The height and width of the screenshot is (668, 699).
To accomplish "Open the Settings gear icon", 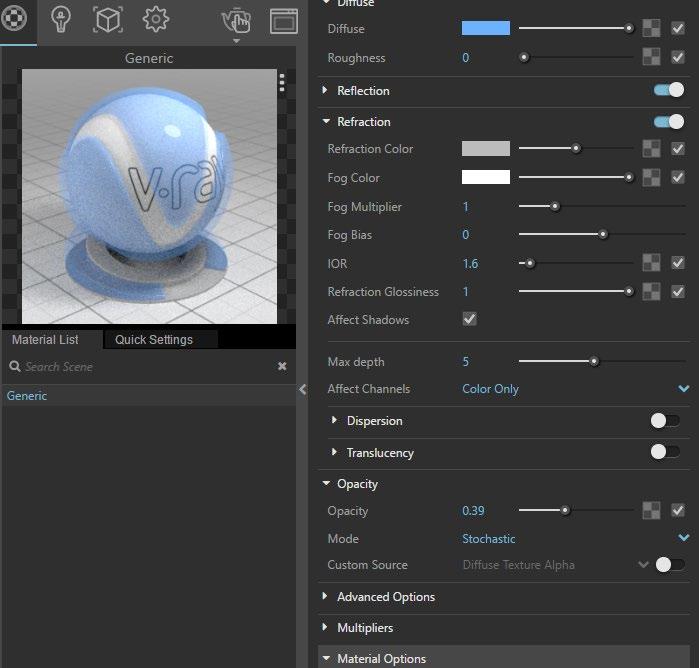I will 156,19.
